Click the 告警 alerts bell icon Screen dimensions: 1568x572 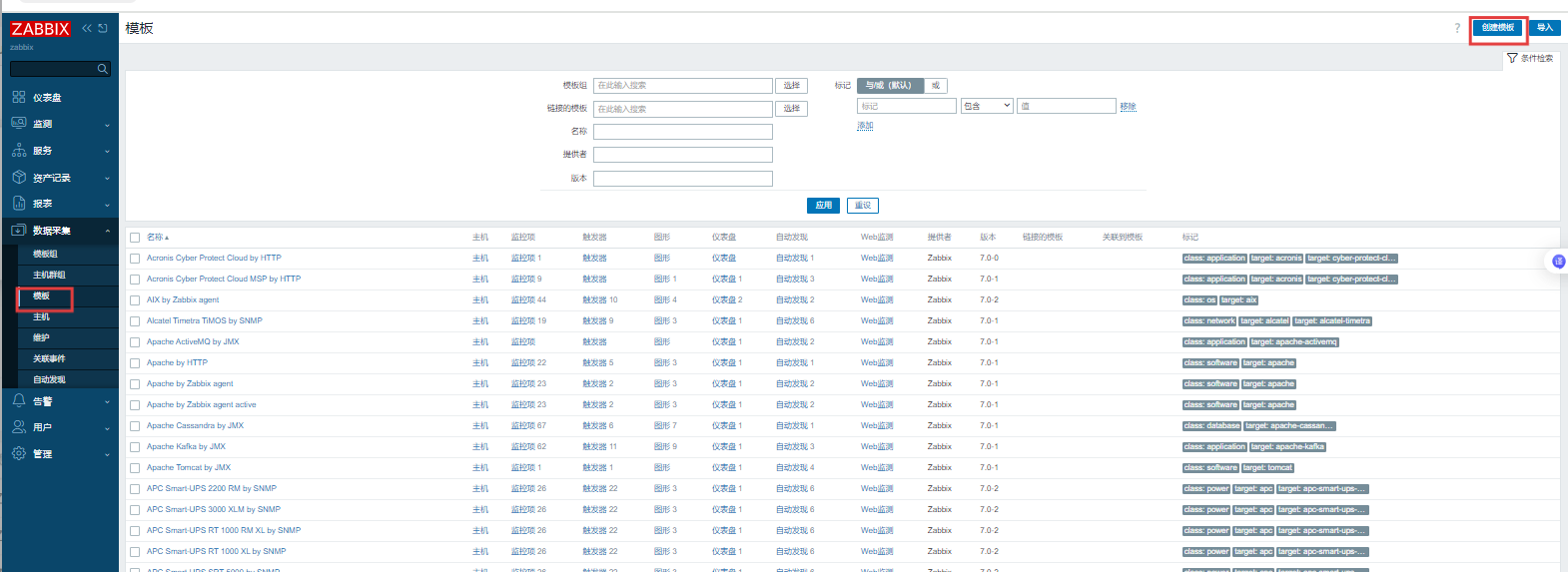coord(19,400)
